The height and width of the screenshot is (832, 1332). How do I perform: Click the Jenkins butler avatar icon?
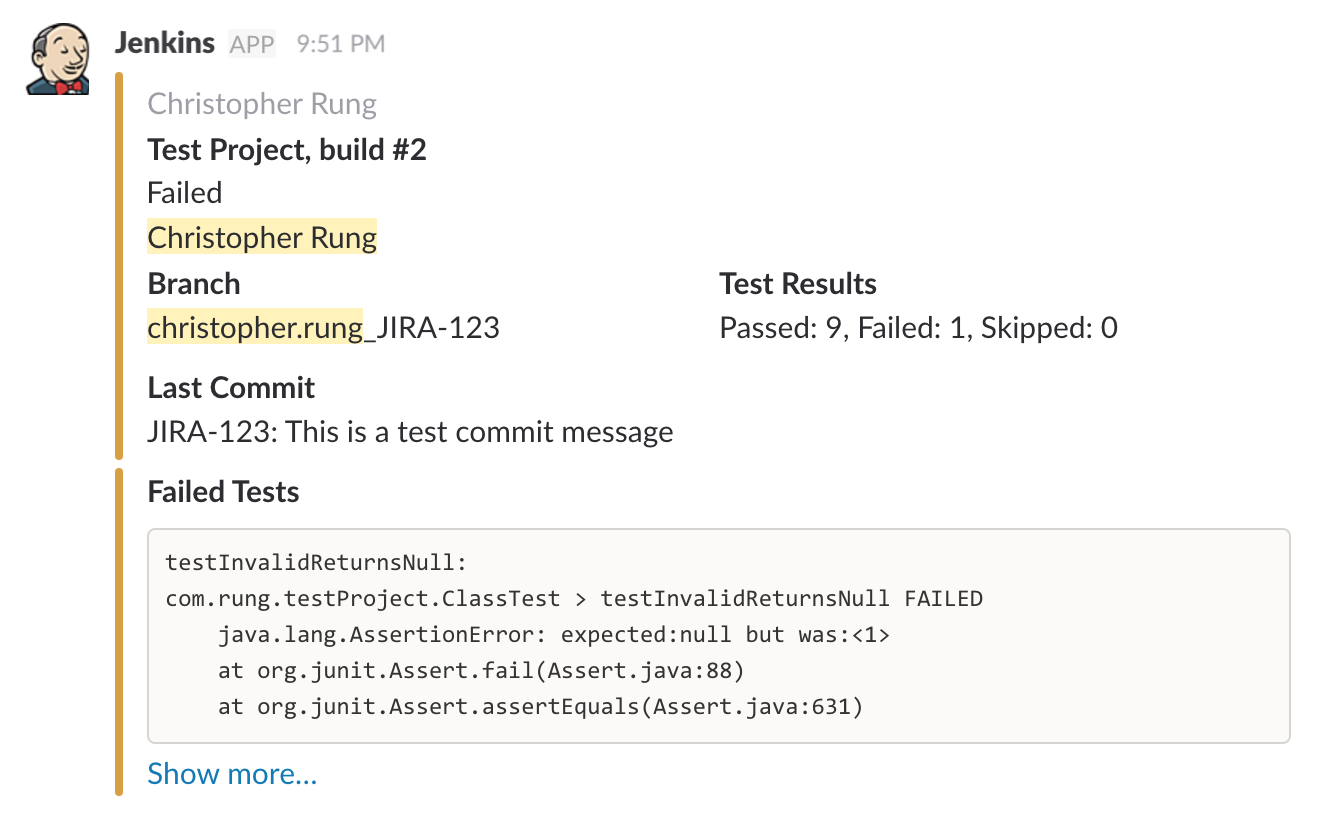pyautogui.click(x=58, y=60)
